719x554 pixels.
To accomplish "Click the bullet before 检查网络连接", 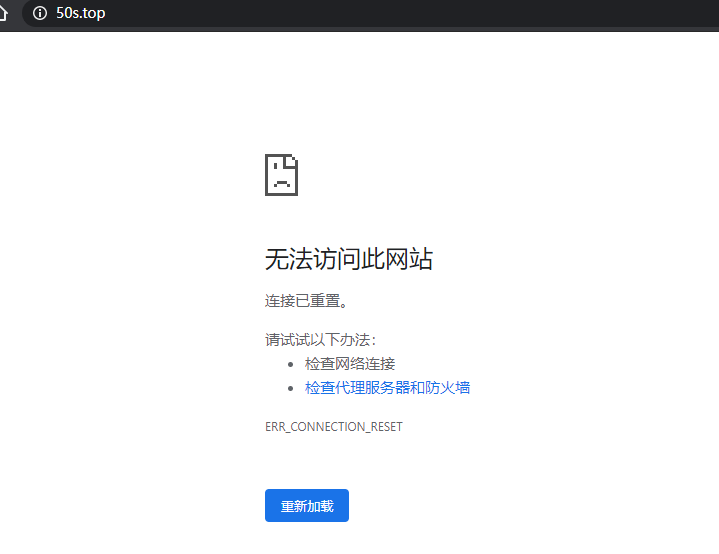I will click(x=290, y=364).
